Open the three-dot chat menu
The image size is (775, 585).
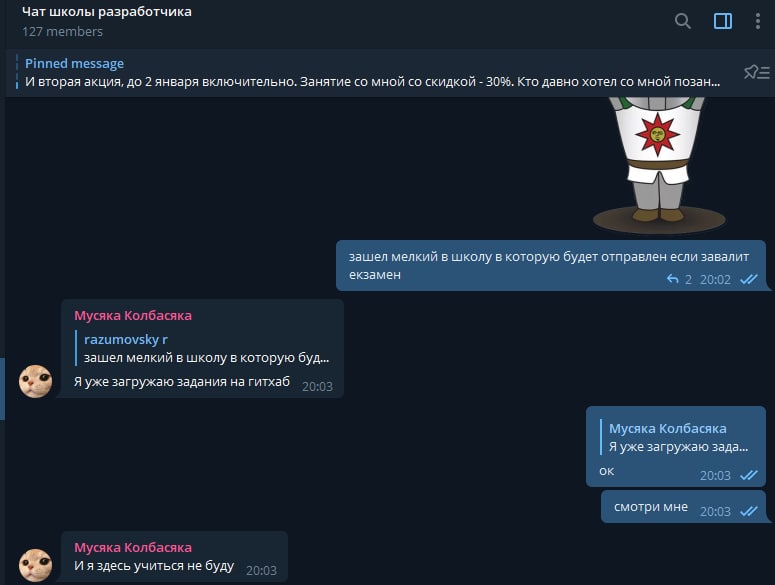coord(757,21)
